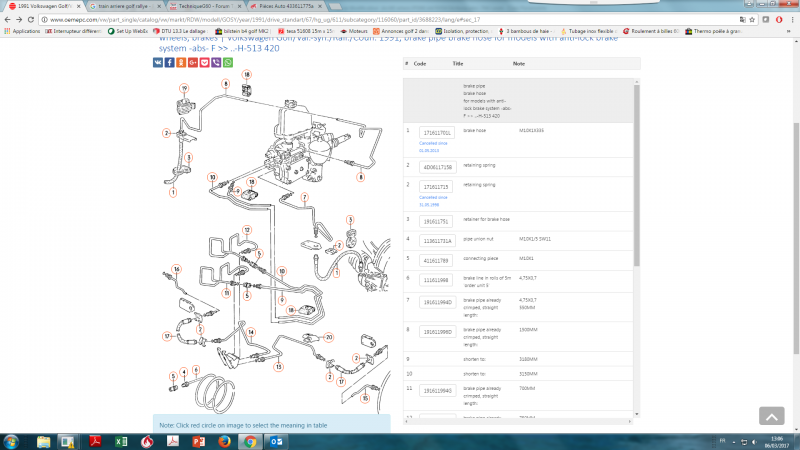
Task: Open File Explorer from taskbar
Action: (x=43, y=442)
